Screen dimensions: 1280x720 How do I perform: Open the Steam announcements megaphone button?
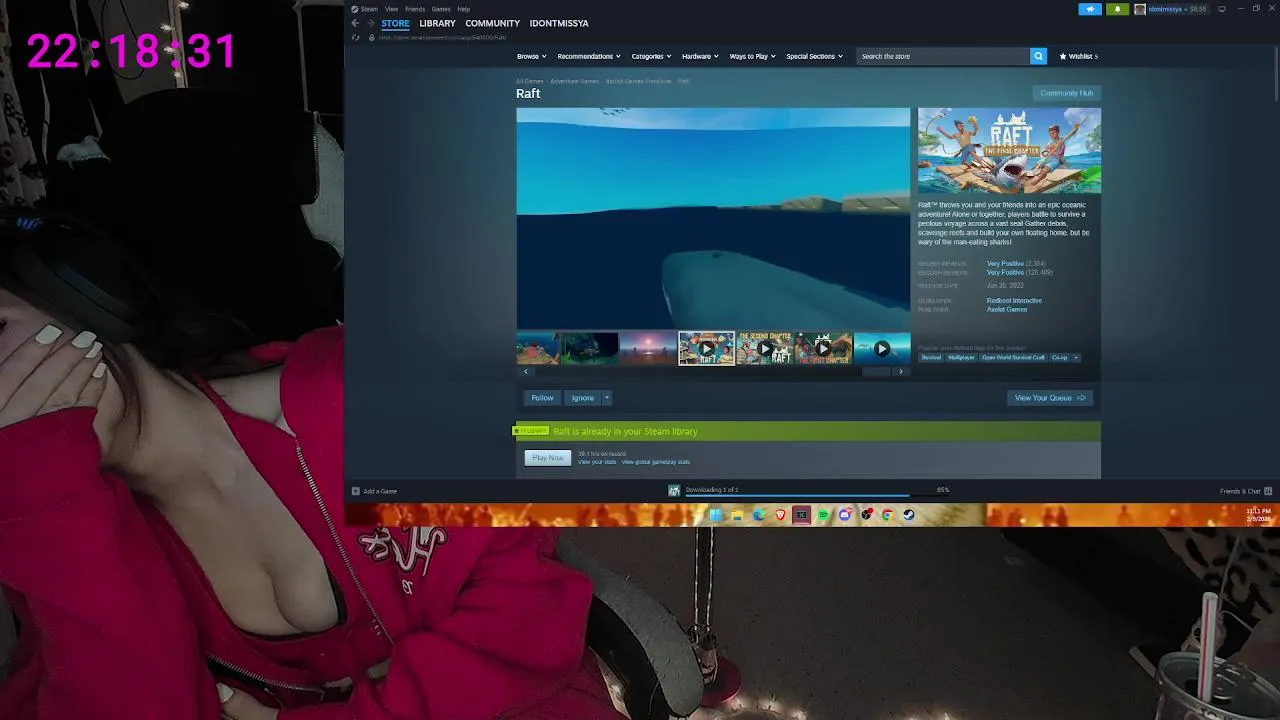coord(1090,9)
